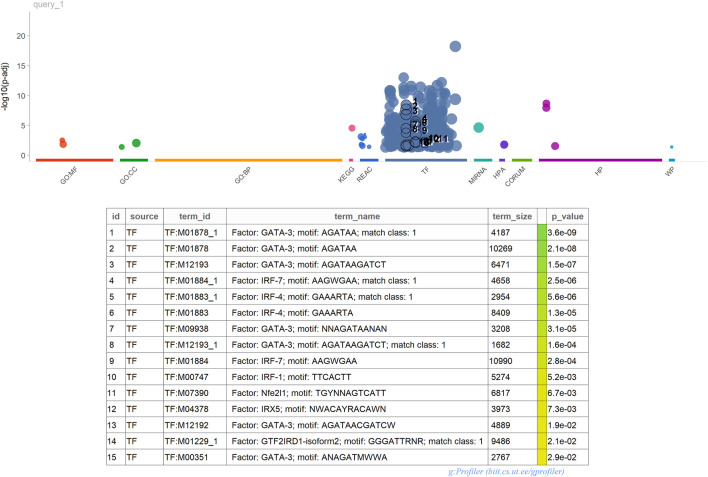
Task: Select the highest large TF data point
Action: coord(455,47)
